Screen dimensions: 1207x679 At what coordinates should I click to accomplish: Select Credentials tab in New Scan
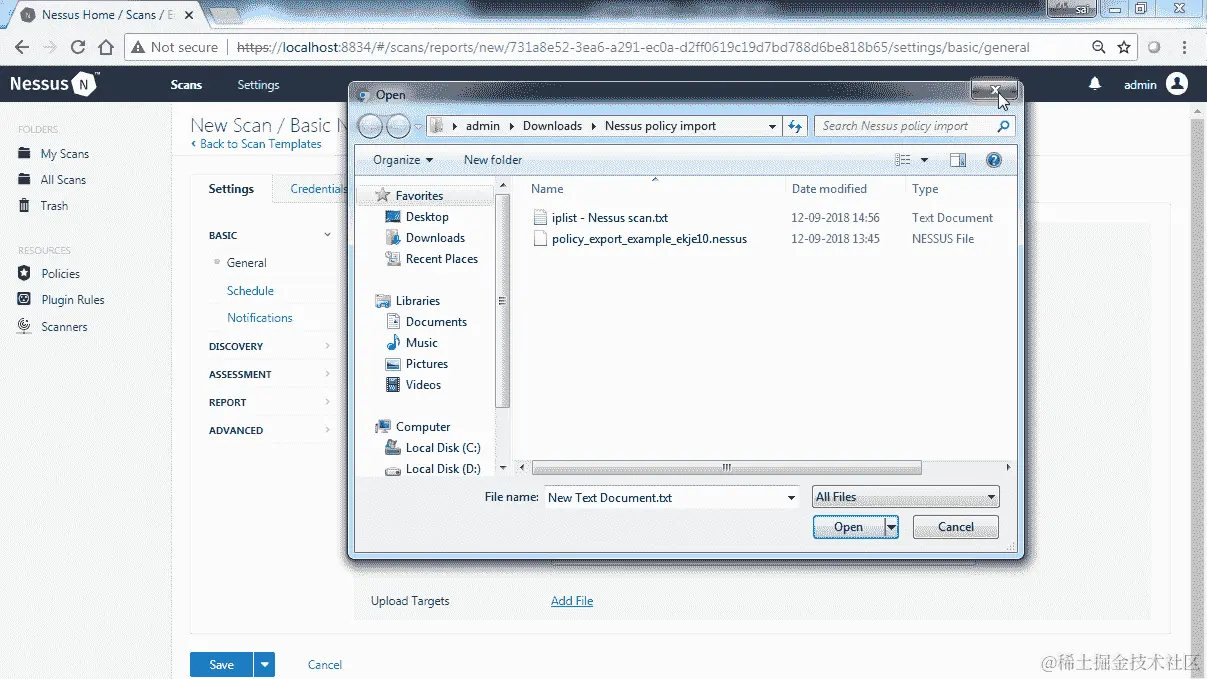pyautogui.click(x=318, y=189)
